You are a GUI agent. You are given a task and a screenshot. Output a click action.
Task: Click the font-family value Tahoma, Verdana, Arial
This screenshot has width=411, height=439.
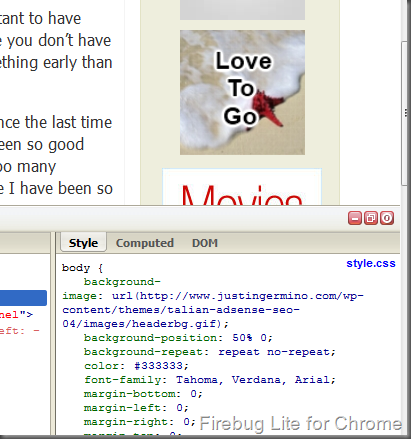click(x=252, y=380)
